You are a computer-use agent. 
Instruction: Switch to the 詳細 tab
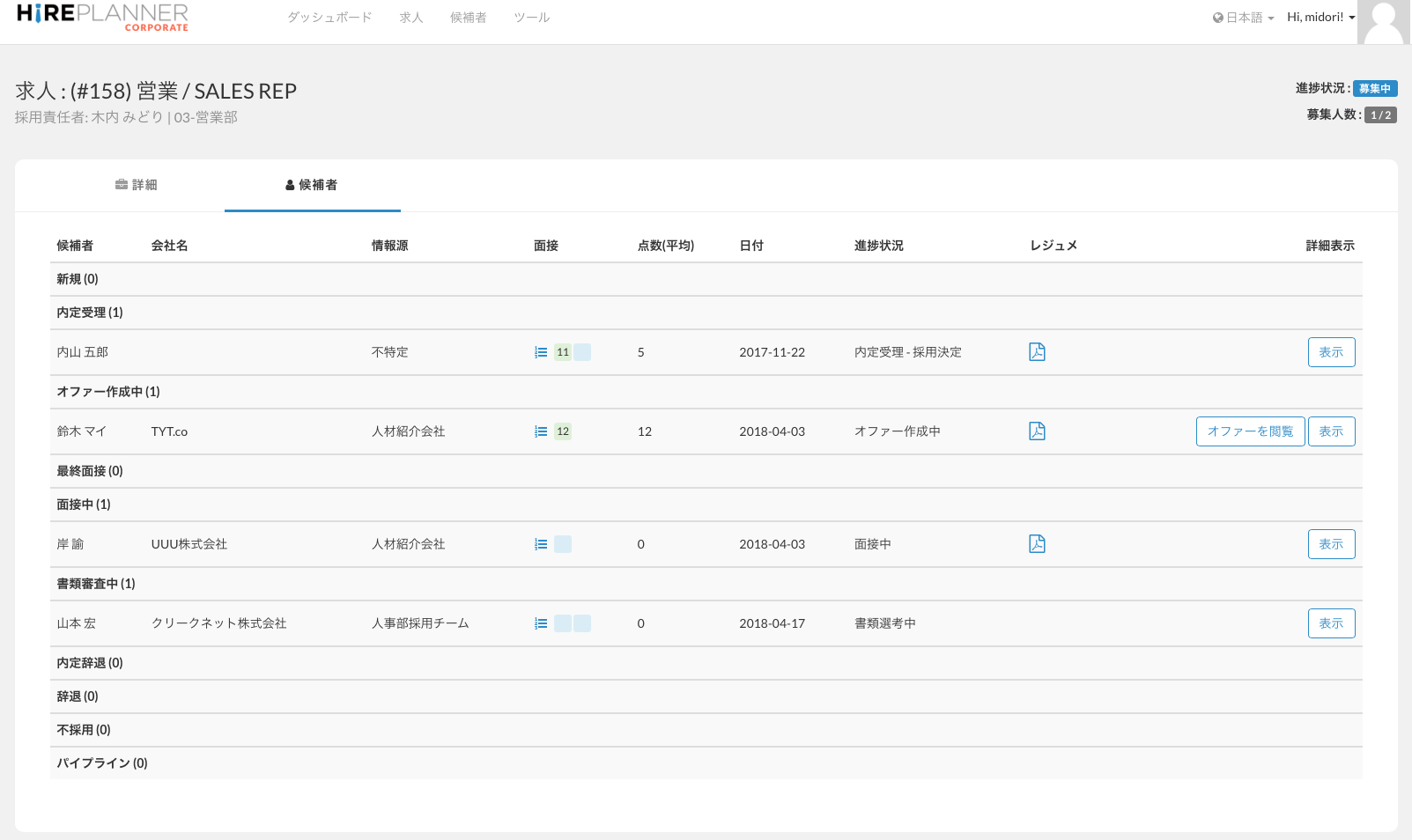pos(137,185)
